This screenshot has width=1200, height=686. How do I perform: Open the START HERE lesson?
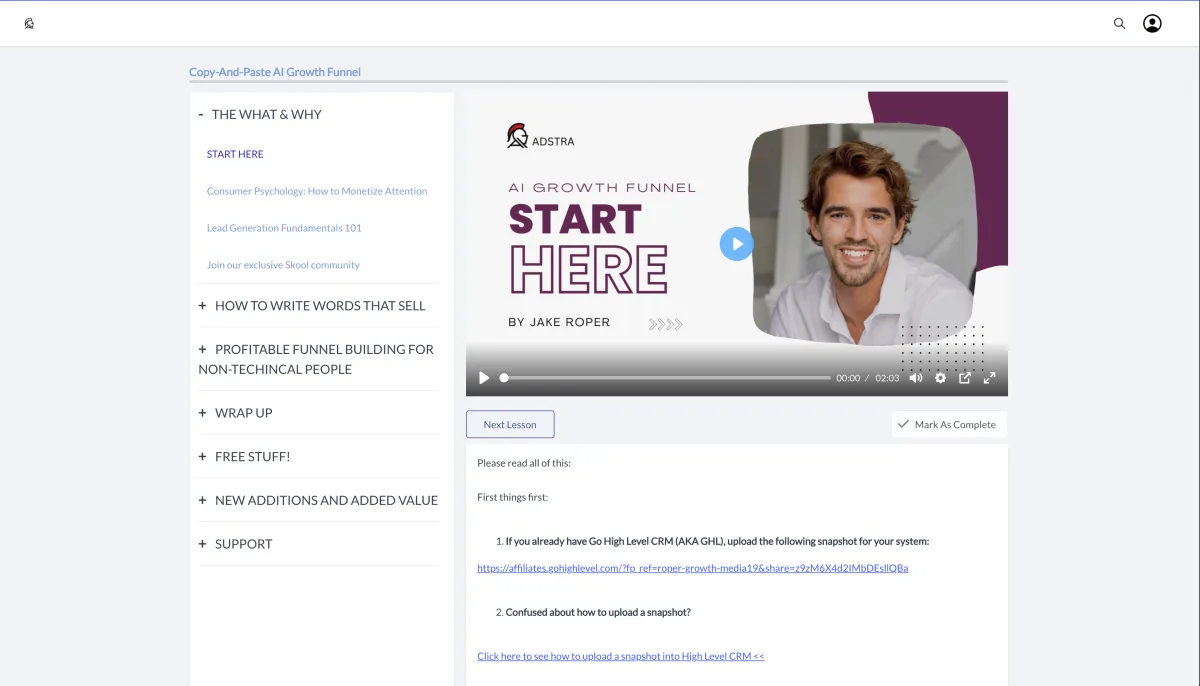[x=235, y=154]
